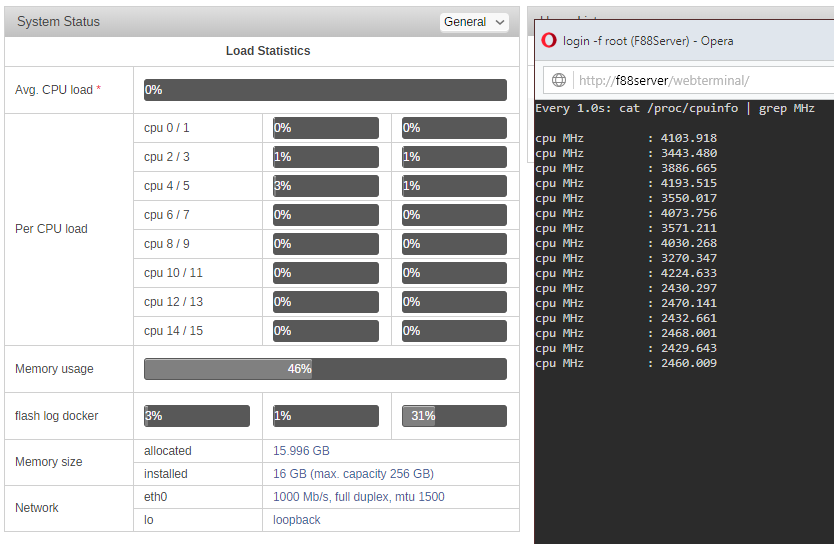Viewport: 834px width, 544px height.
Task: Click the 'Avg. CPU load' label
Action: [x=54, y=90]
